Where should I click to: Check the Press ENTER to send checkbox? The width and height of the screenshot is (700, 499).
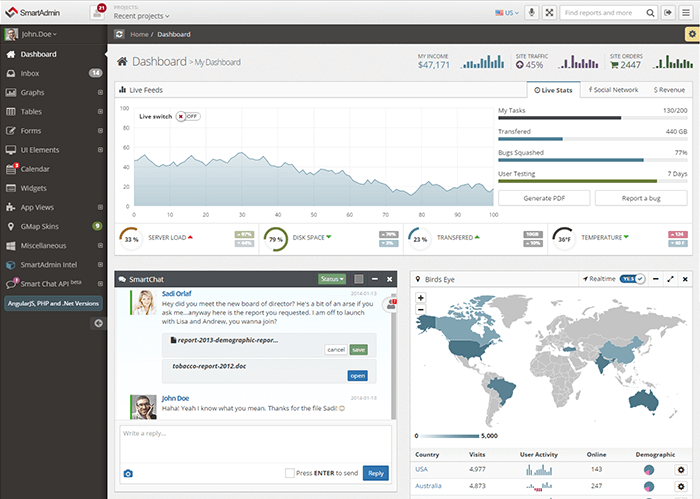[x=290, y=473]
